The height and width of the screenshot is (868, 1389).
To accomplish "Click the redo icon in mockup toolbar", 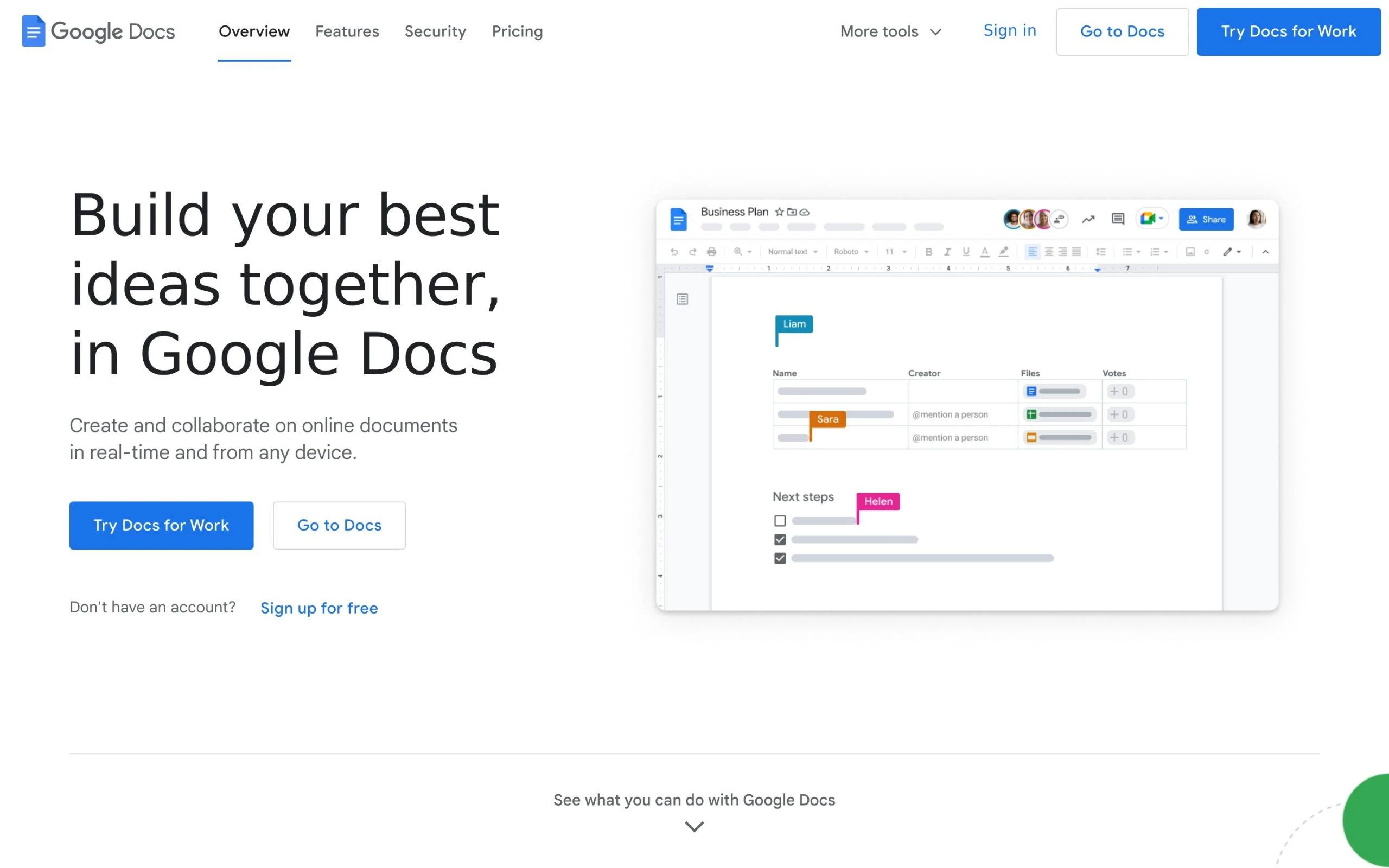I will tap(693, 251).
